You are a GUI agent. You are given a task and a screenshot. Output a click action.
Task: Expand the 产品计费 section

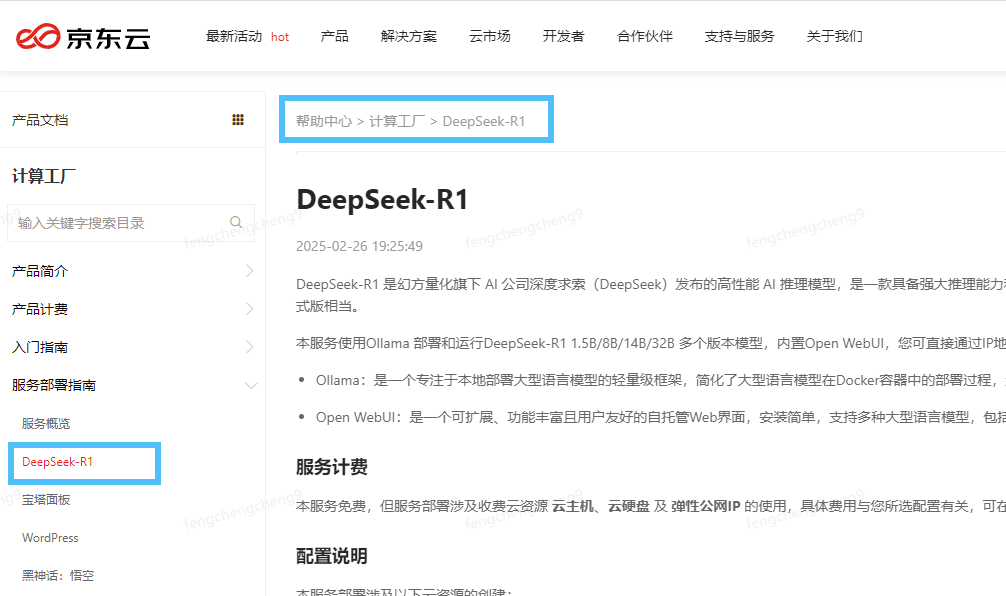point(133,309)
